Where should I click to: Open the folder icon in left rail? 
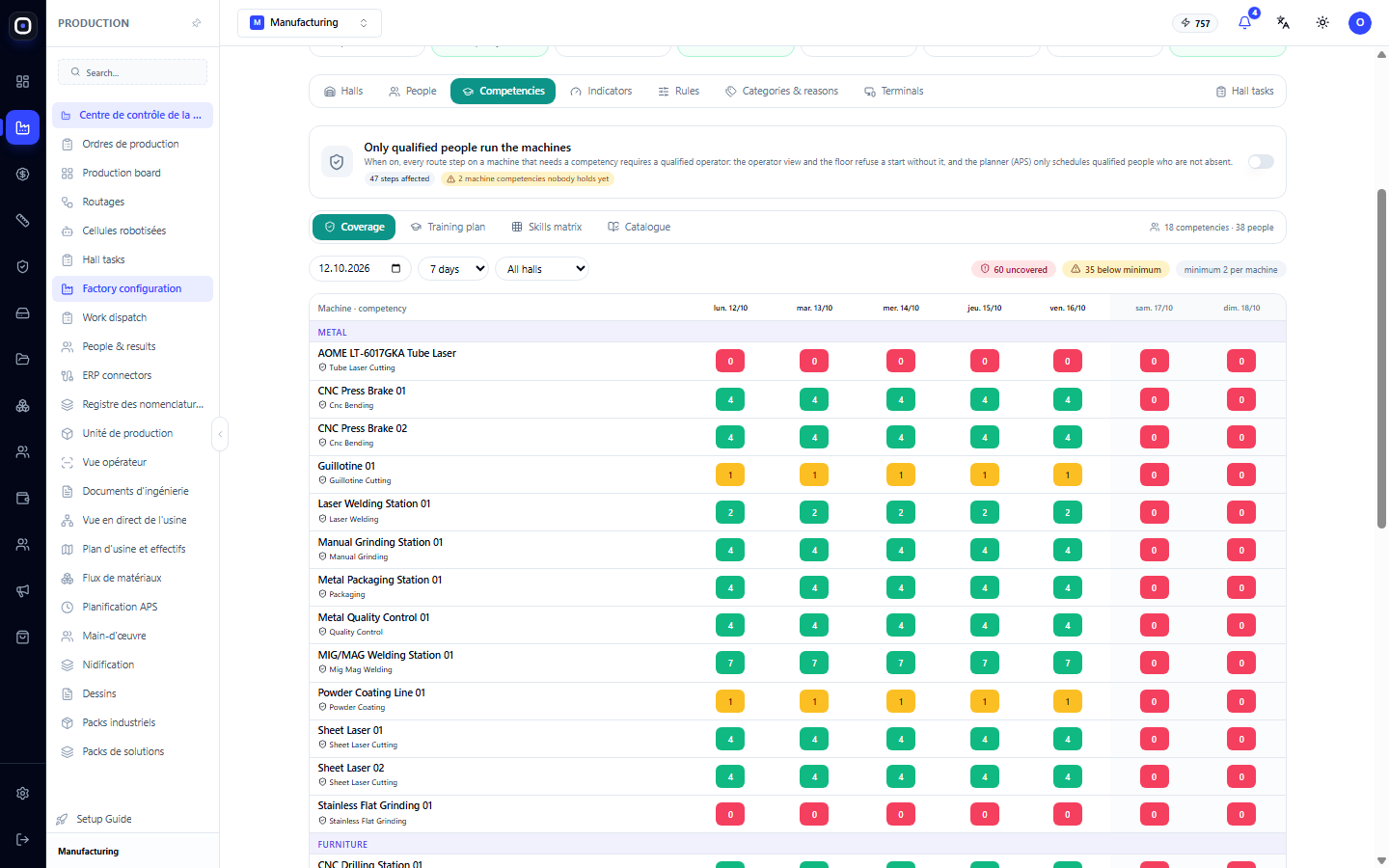pos(23,360)
